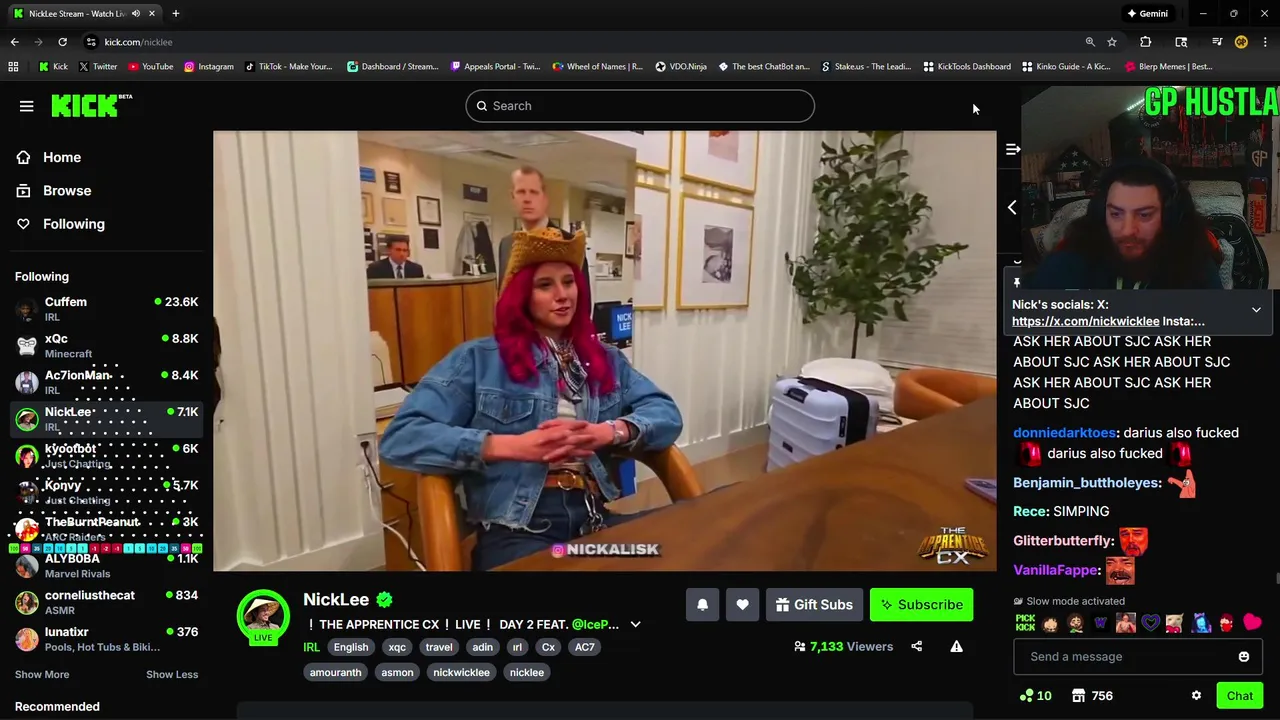Click the asmon tag
The width and height of the screenshot is (1280, 720).
coord(397,673)
